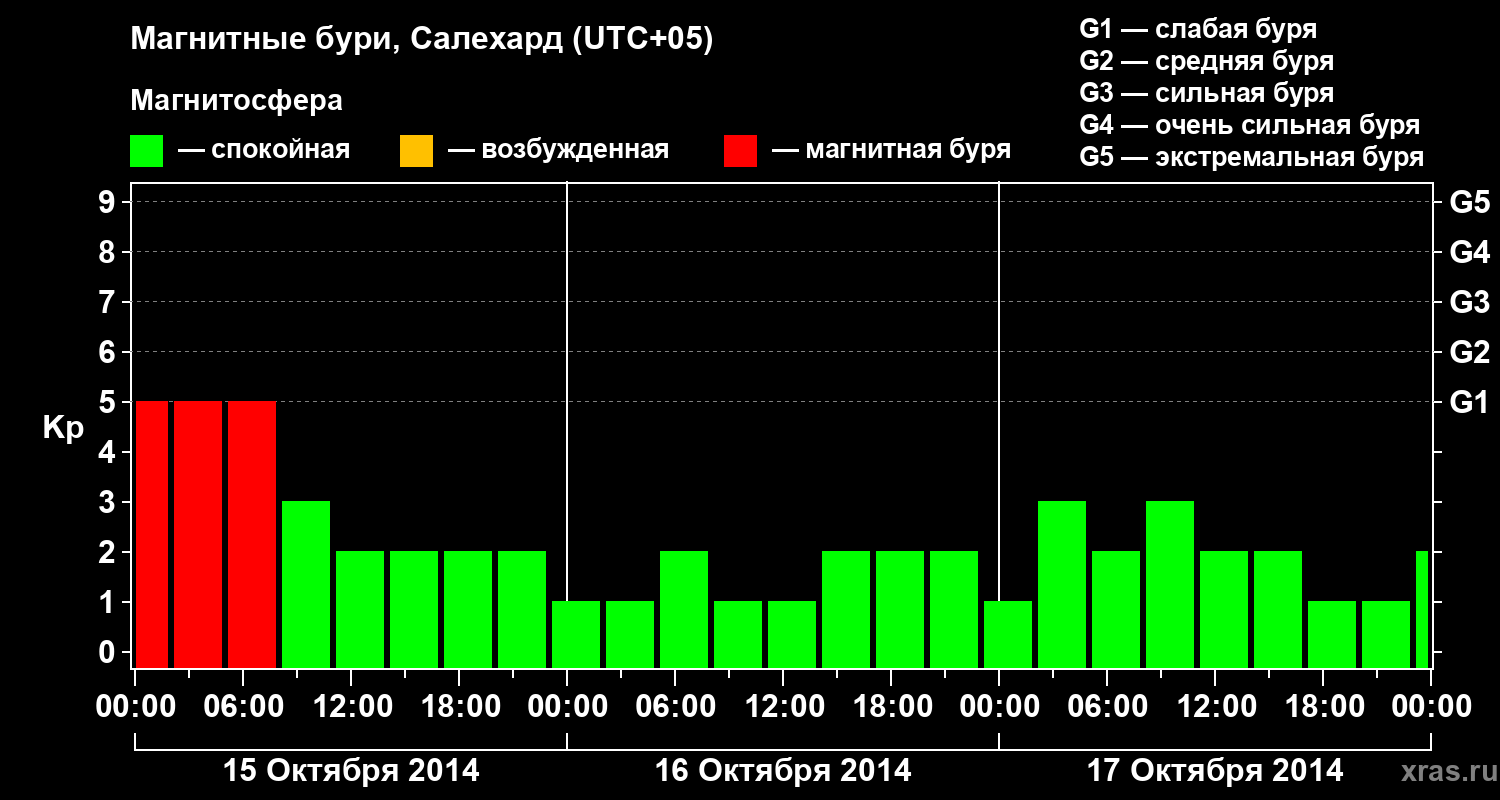
Task: Click the '— магнитная буря' legend label
Action: (891, 151)
